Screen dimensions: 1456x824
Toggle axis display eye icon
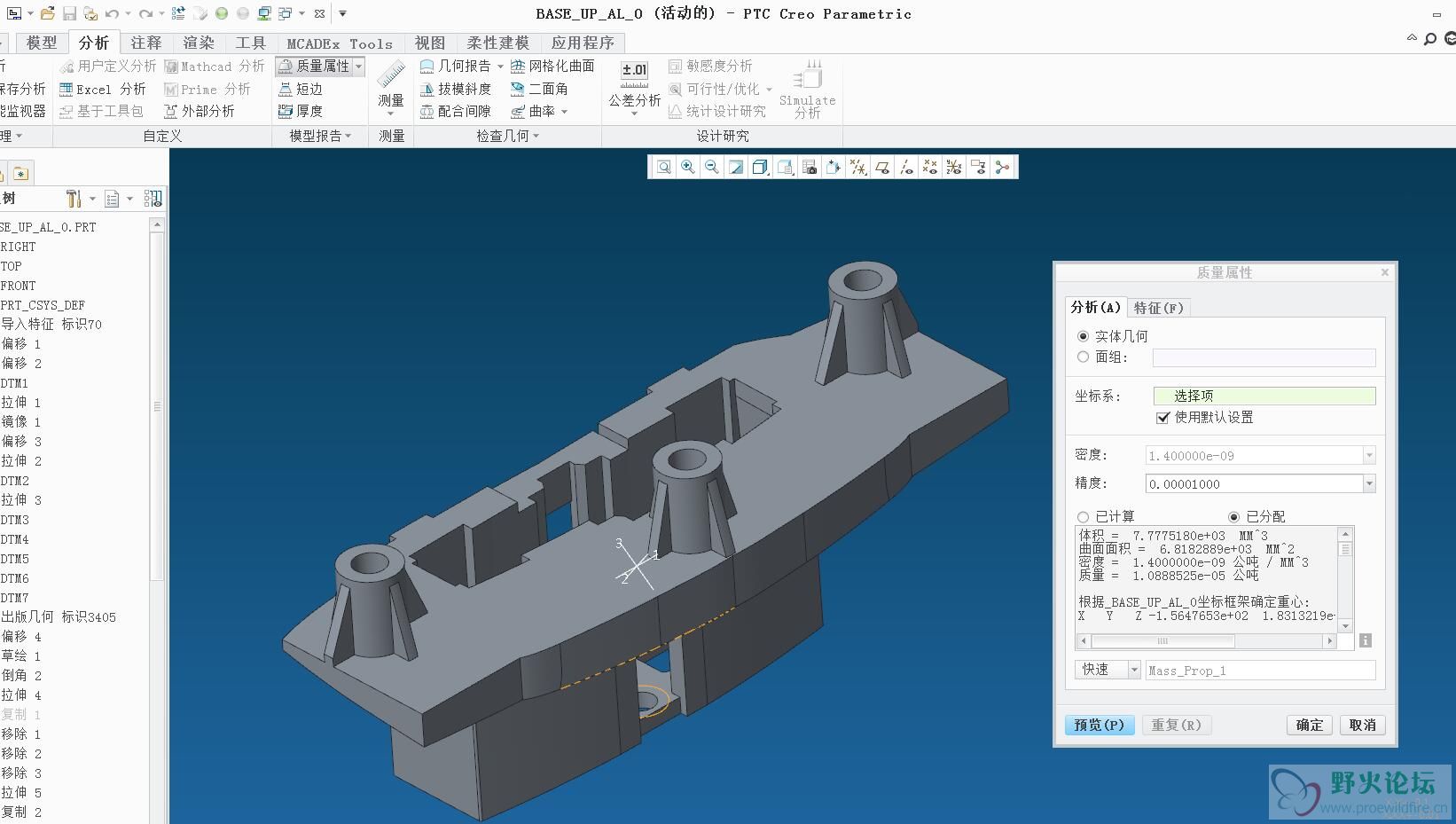pos(906,167)
